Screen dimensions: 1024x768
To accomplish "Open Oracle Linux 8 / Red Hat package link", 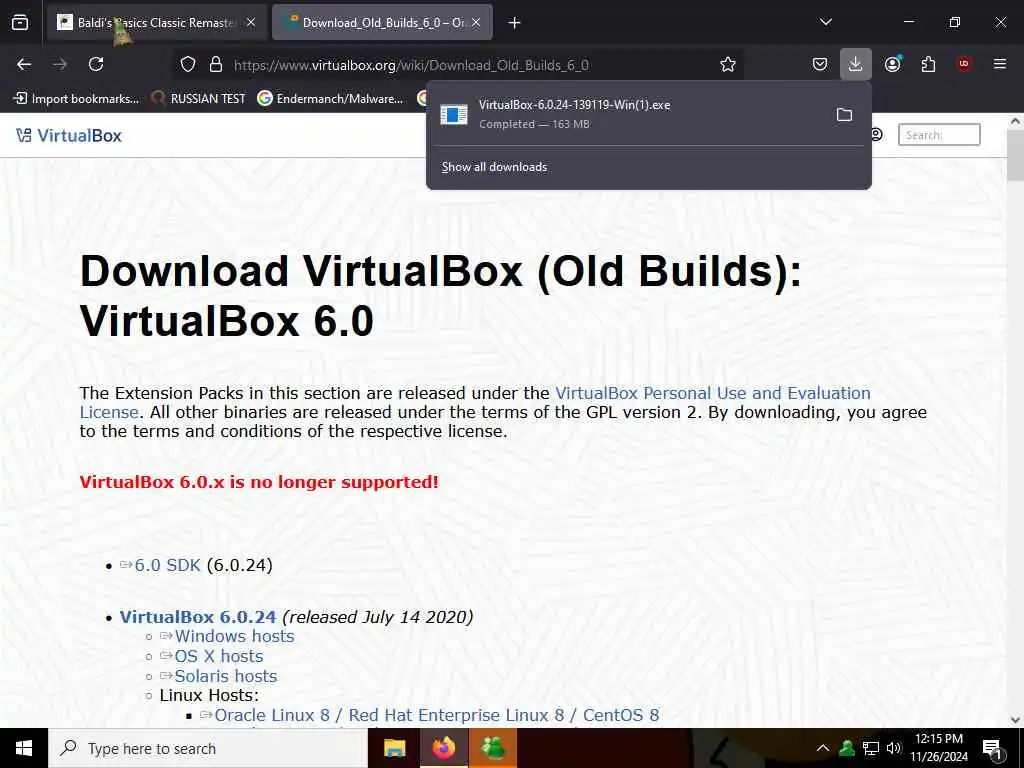I will click(x=436, y=716).
